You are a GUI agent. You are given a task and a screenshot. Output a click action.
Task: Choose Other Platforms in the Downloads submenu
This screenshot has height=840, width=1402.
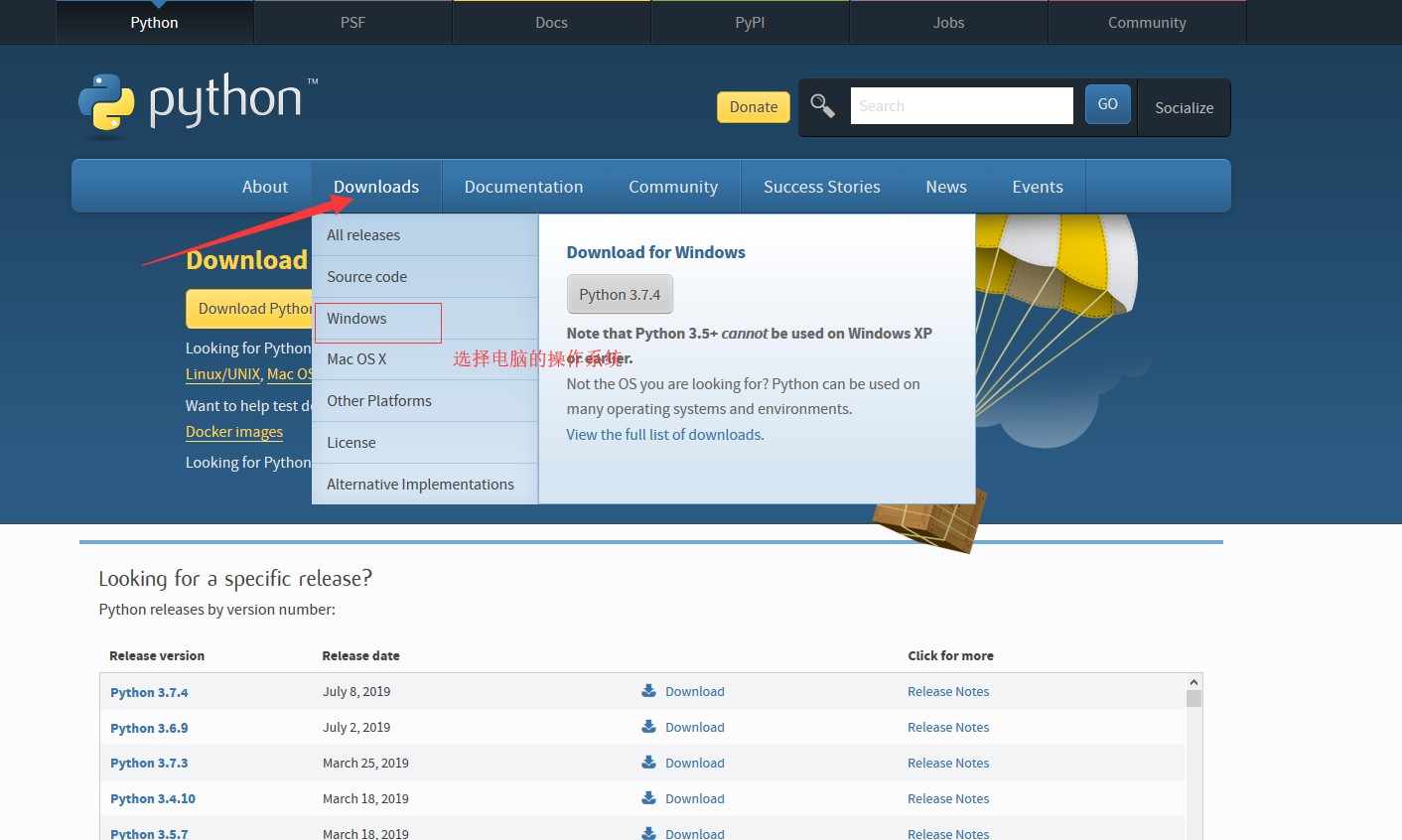[425, 401]
